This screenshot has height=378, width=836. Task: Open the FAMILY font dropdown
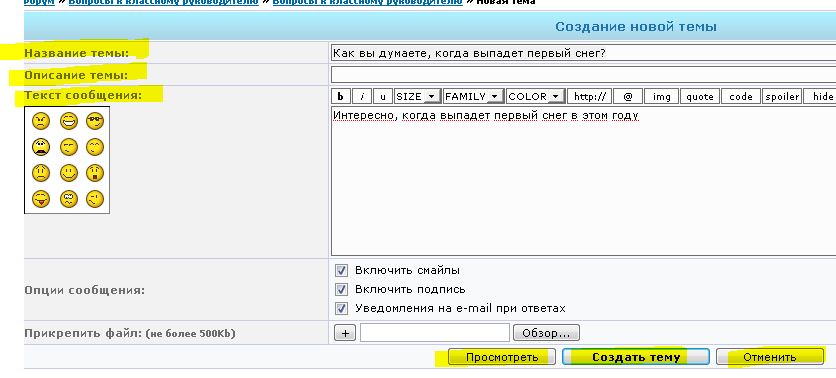tap(473, 96)
